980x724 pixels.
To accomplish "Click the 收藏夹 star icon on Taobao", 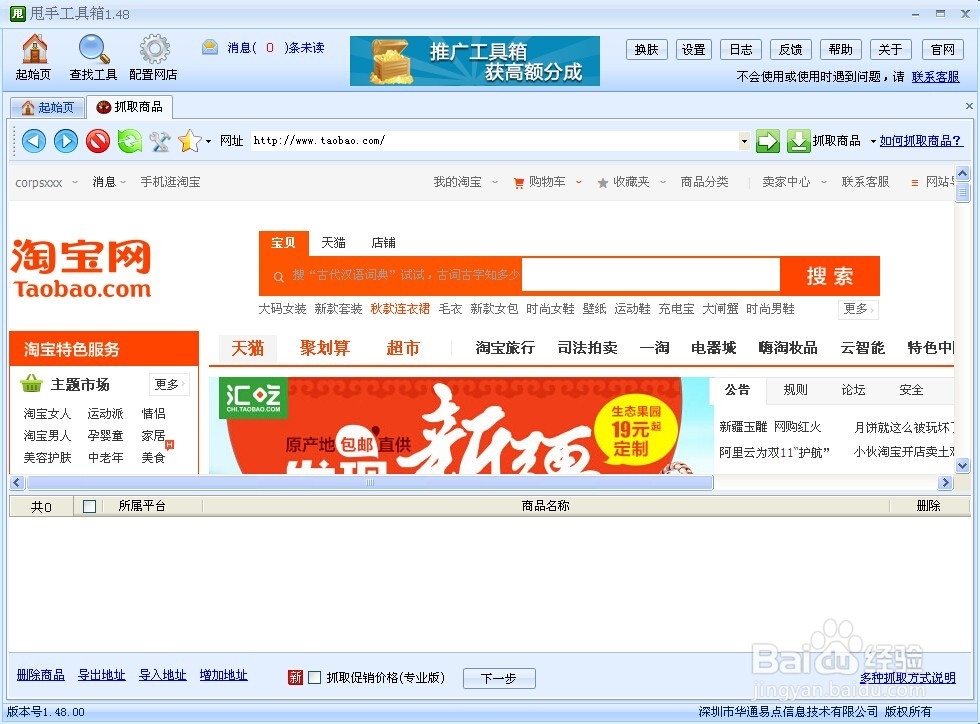I will click(602, 183).
